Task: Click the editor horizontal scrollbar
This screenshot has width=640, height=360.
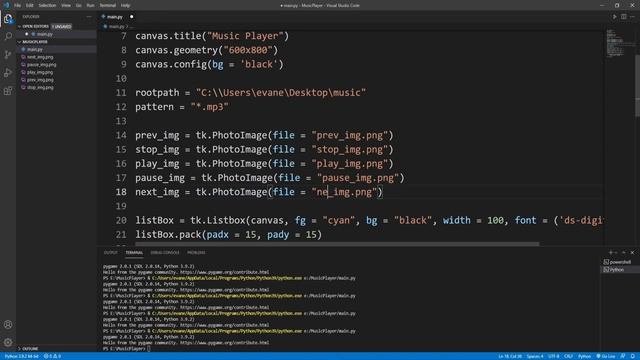Action: coord(337,244)
